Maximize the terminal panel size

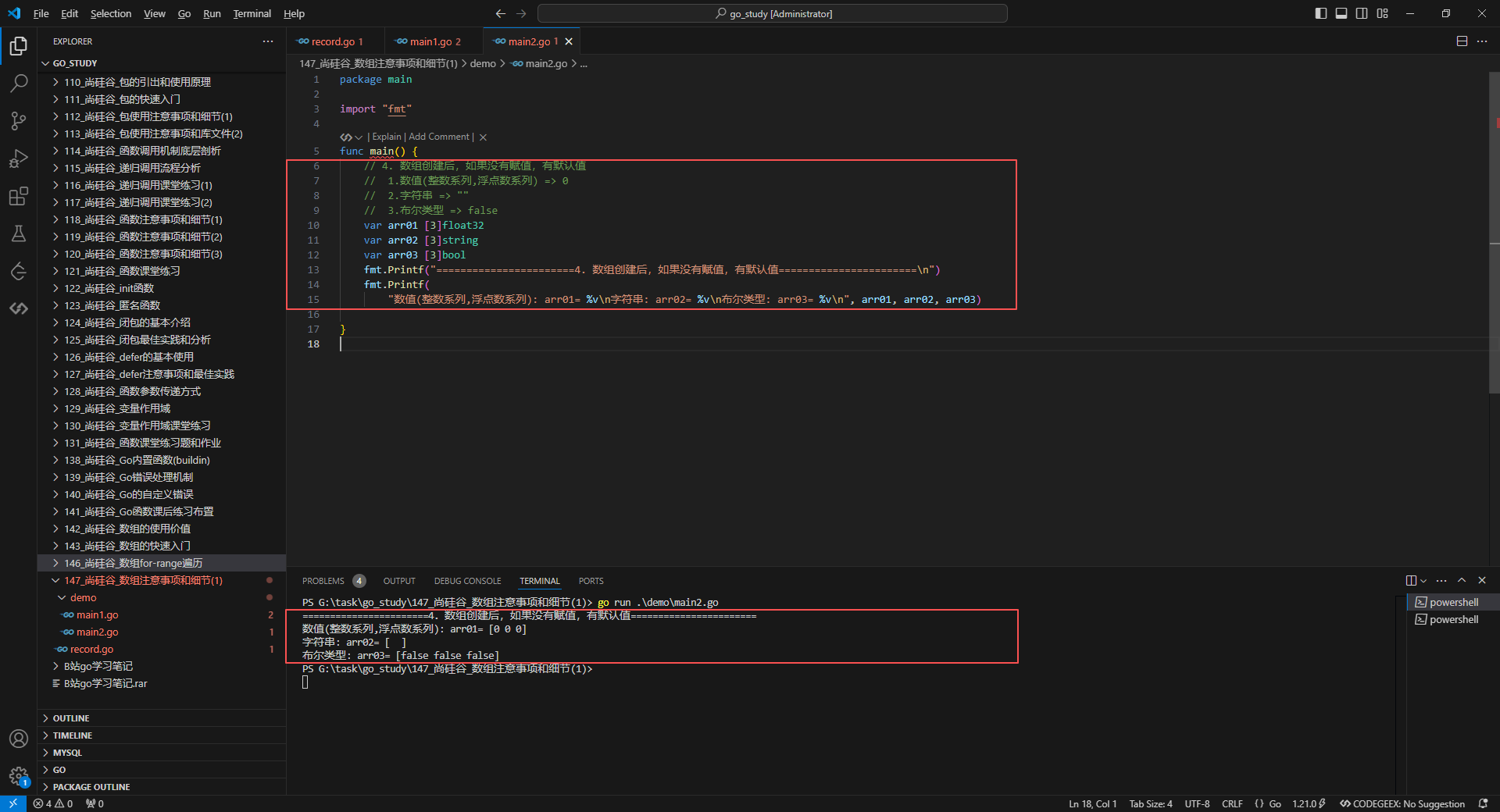coord(1462,581)
